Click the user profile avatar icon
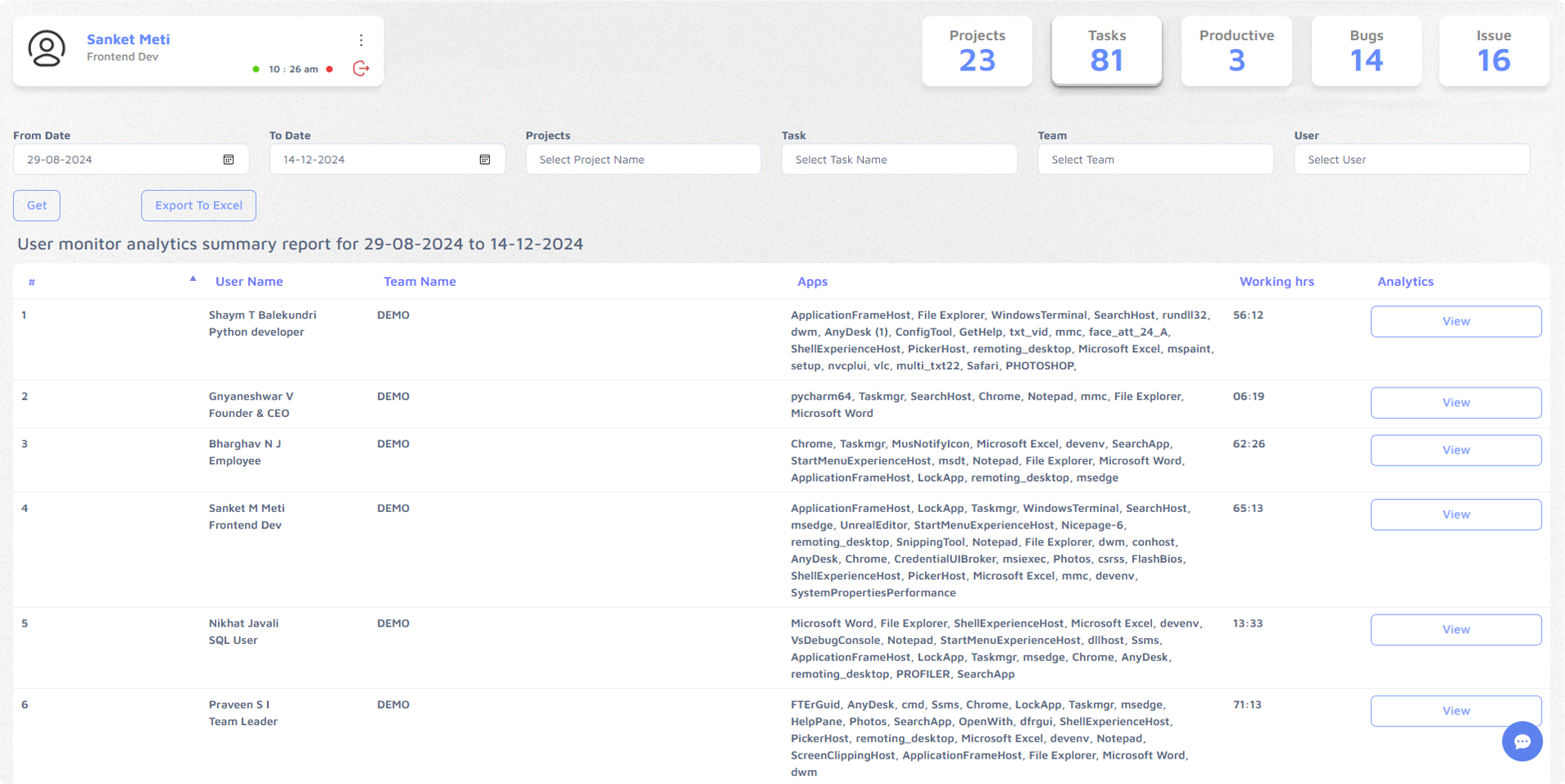The width and height of the screenshot is (1565, 784). [x=47, y=49]
